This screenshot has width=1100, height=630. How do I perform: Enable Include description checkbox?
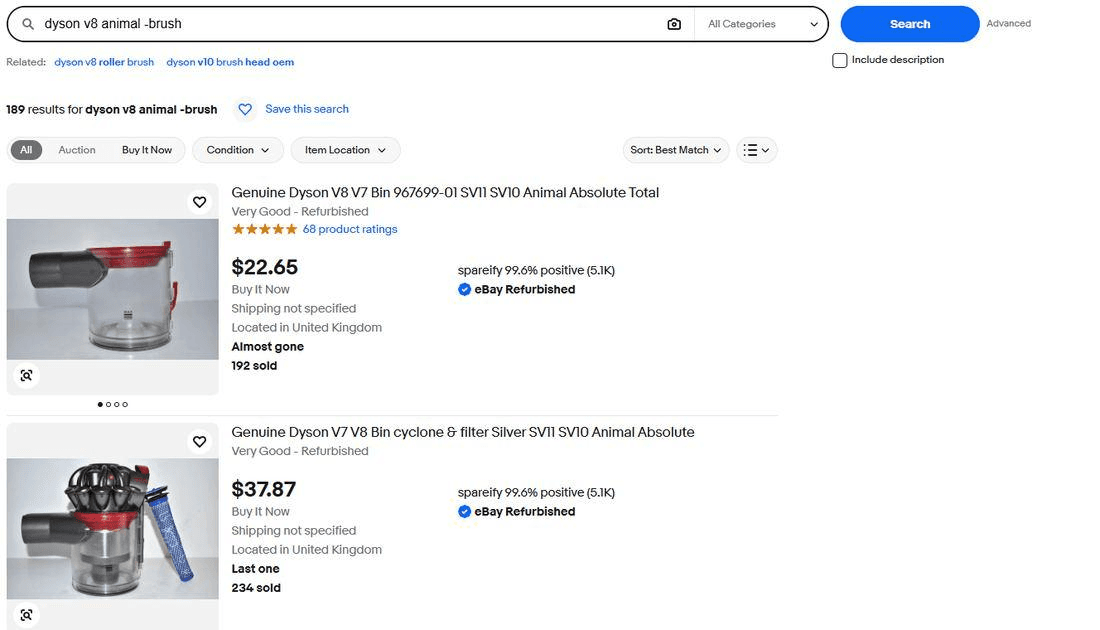coord(839,60)
